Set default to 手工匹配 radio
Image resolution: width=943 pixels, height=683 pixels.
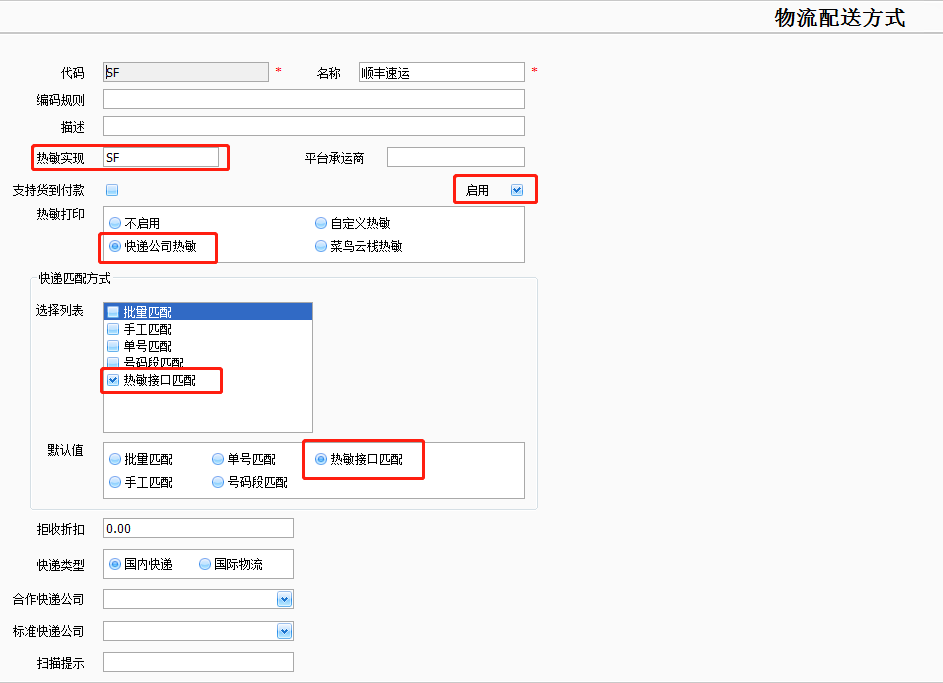[115, 482]
